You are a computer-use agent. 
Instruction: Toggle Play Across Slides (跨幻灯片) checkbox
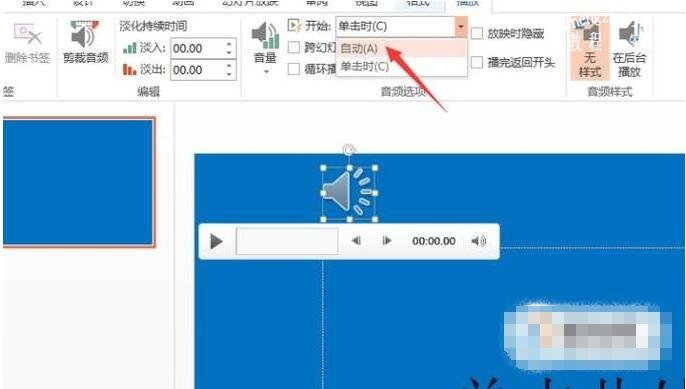[294, 47]
